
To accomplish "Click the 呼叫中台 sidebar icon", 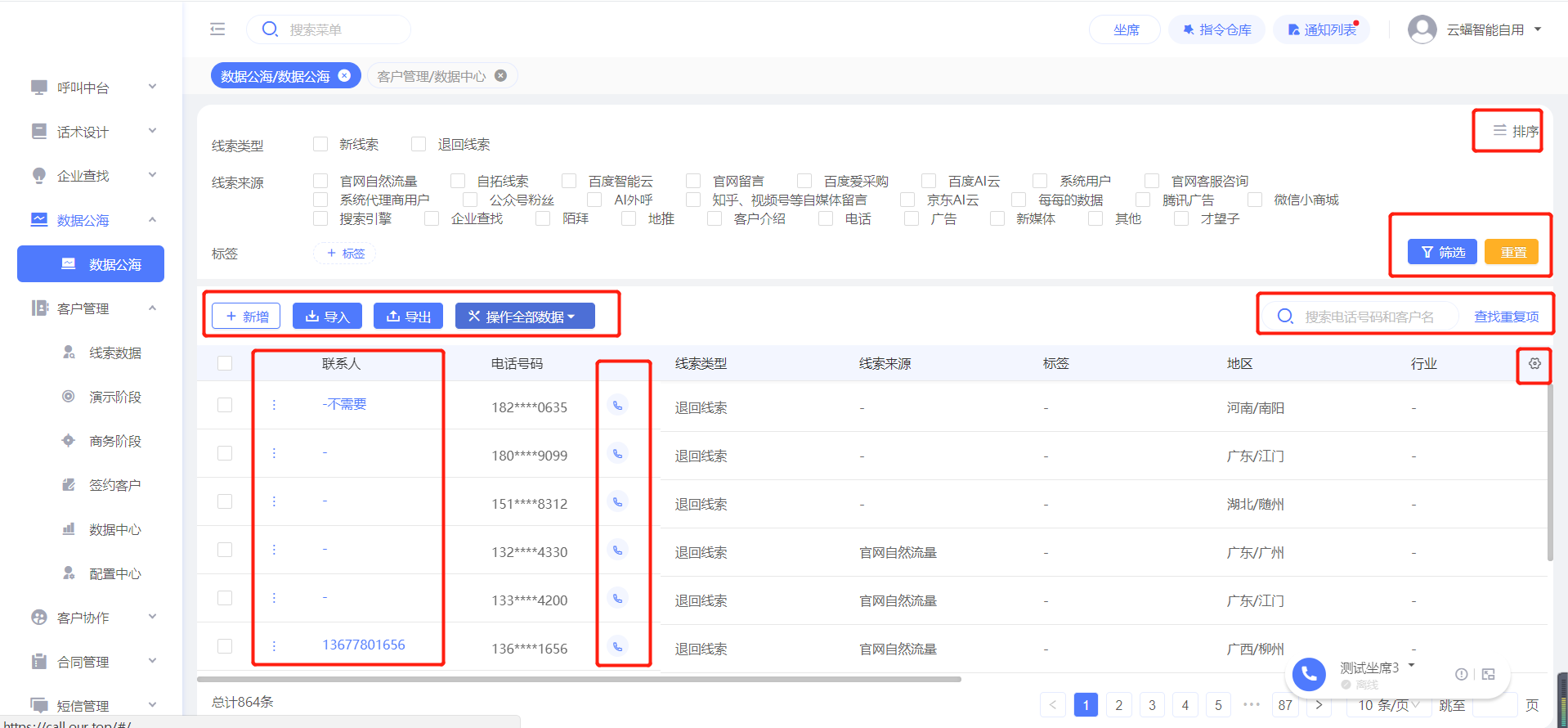I will (38, 88).
